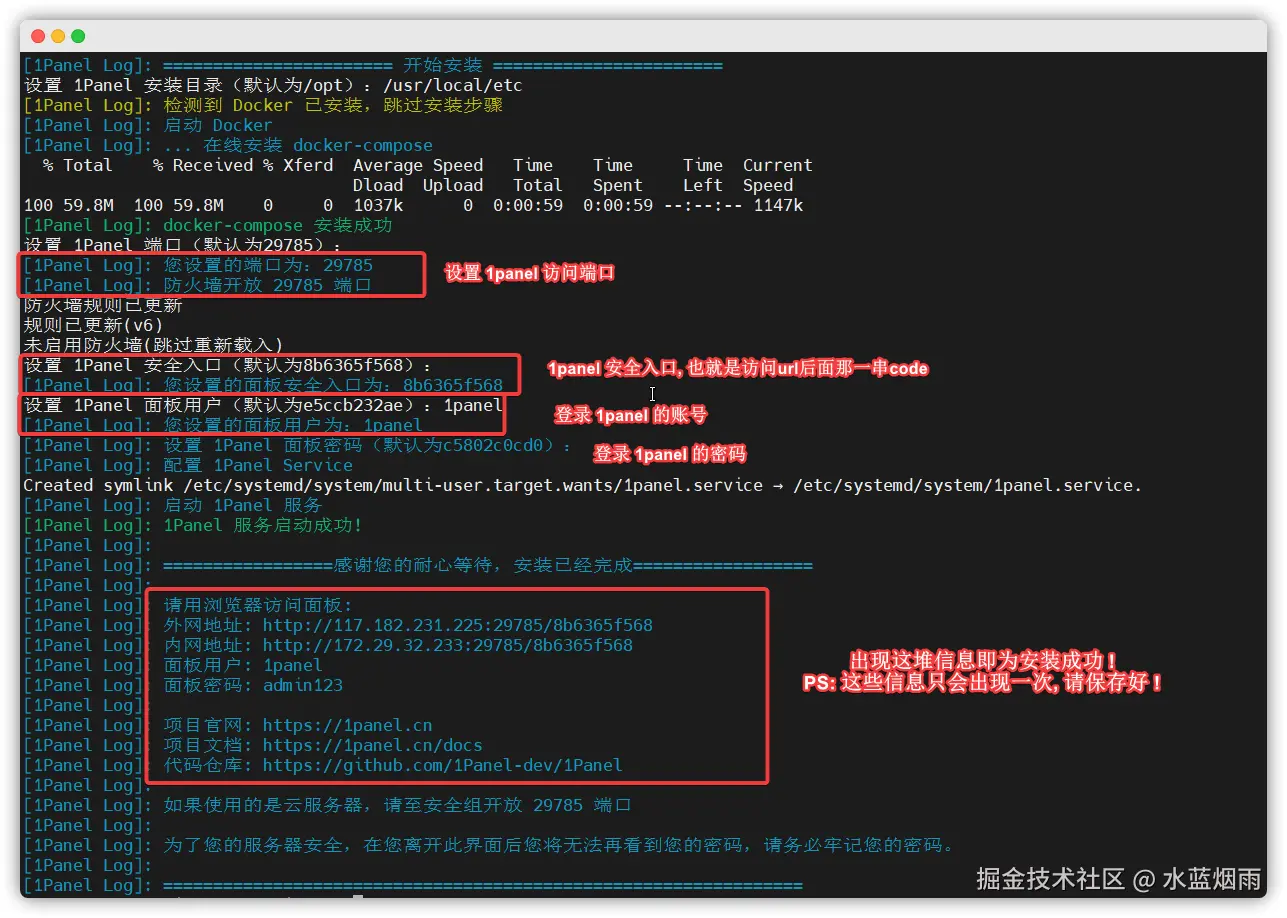Click the line '未启用防火墙(跳过重新载入)'
The height and width of the screenshot is (918, 1287).
click(153, 345)
